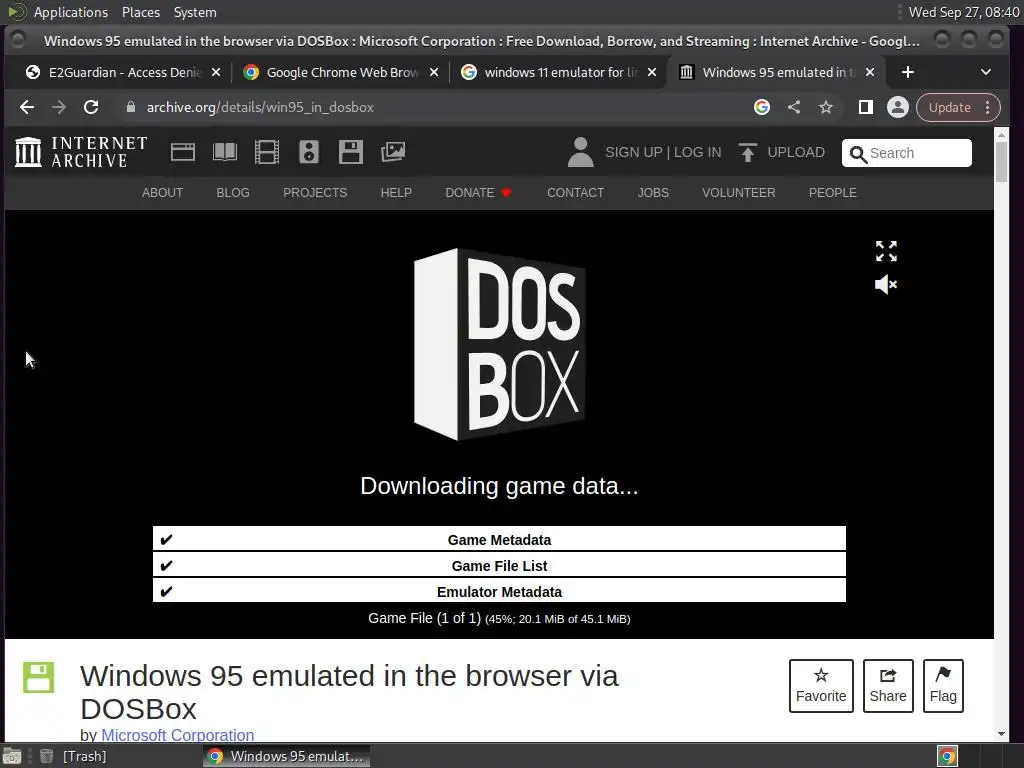Expand the tab search dropdown arrow
The image size is (1024, 768).
986,72
